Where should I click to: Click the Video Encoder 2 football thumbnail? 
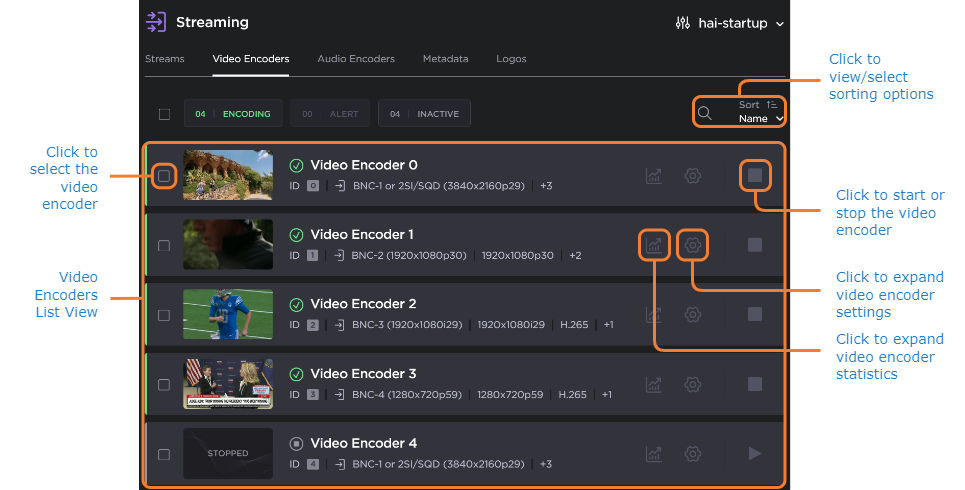[x=228, y=315]
